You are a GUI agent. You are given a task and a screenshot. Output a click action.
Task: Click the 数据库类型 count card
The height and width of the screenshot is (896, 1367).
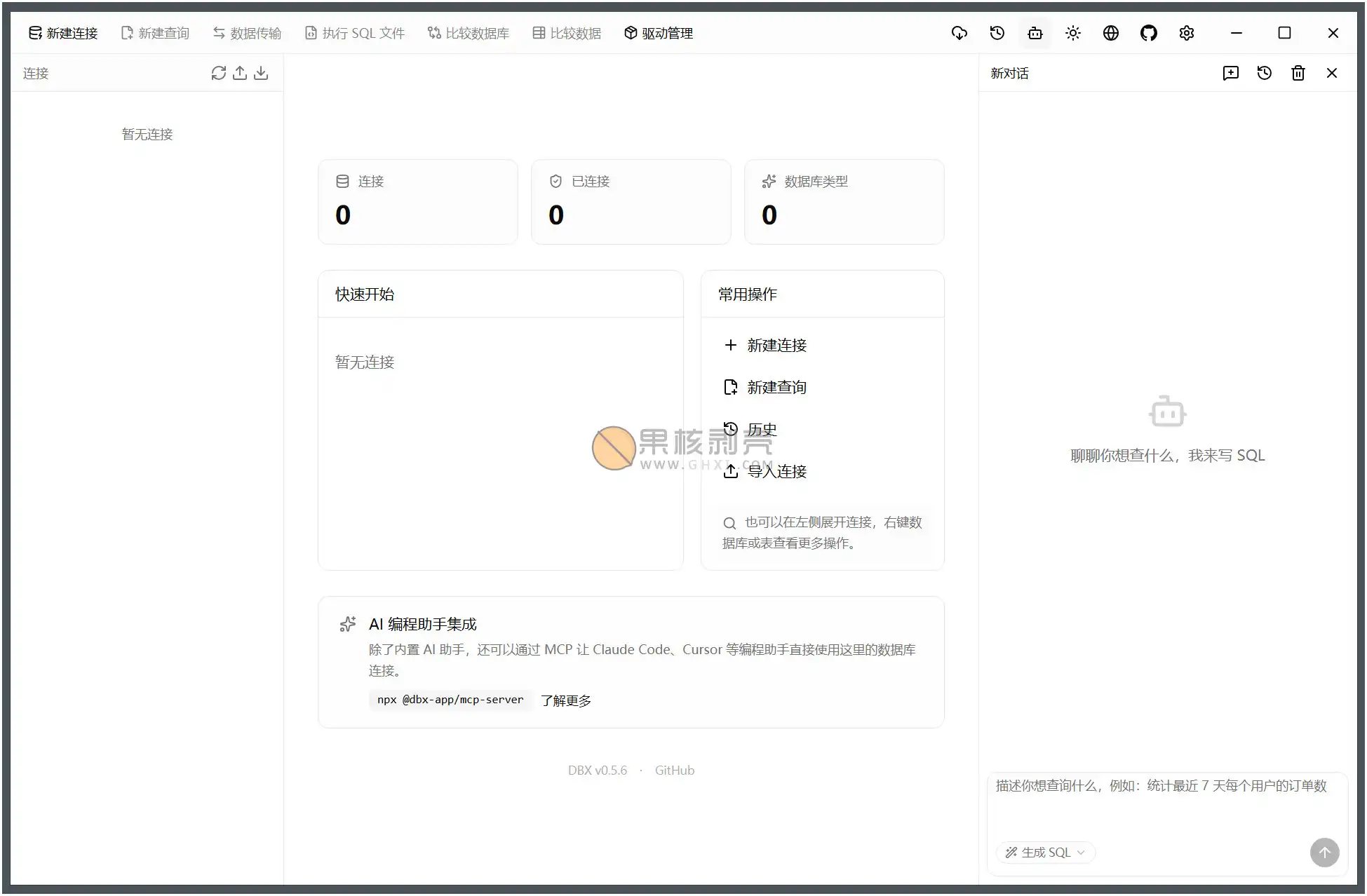(844, 202)
